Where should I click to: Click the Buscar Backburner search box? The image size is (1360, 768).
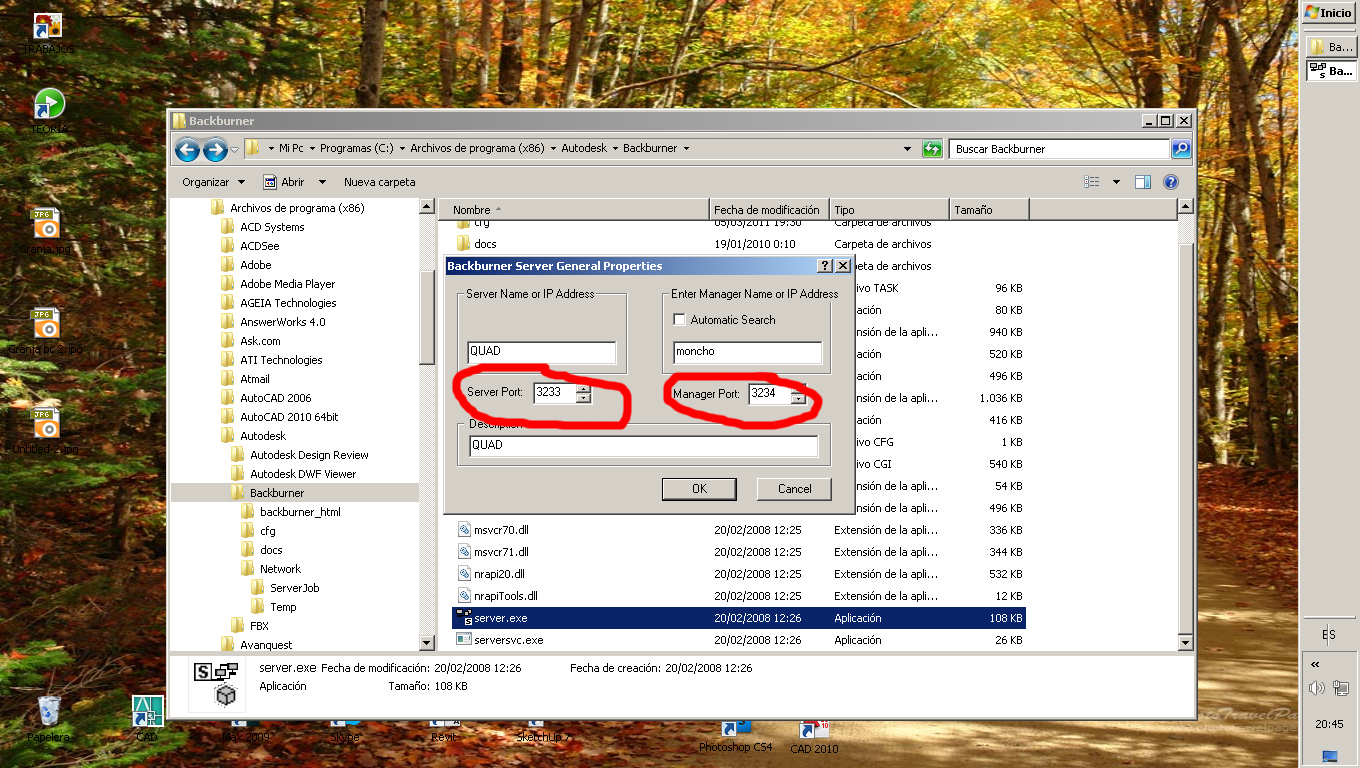1059,149
